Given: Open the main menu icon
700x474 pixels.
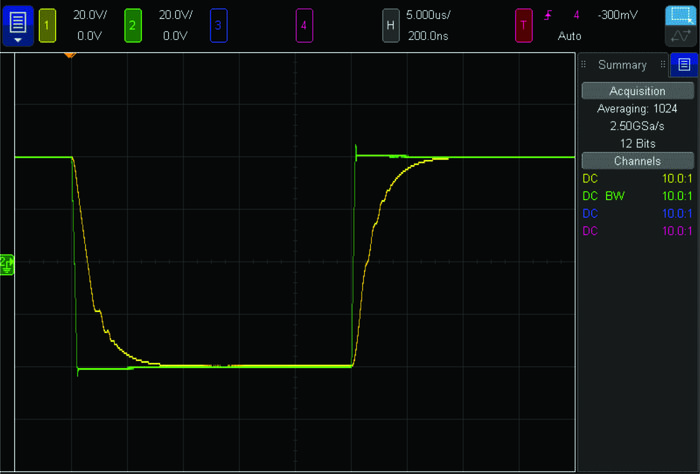Looking at the screenshot, I should tap(17, 24).
